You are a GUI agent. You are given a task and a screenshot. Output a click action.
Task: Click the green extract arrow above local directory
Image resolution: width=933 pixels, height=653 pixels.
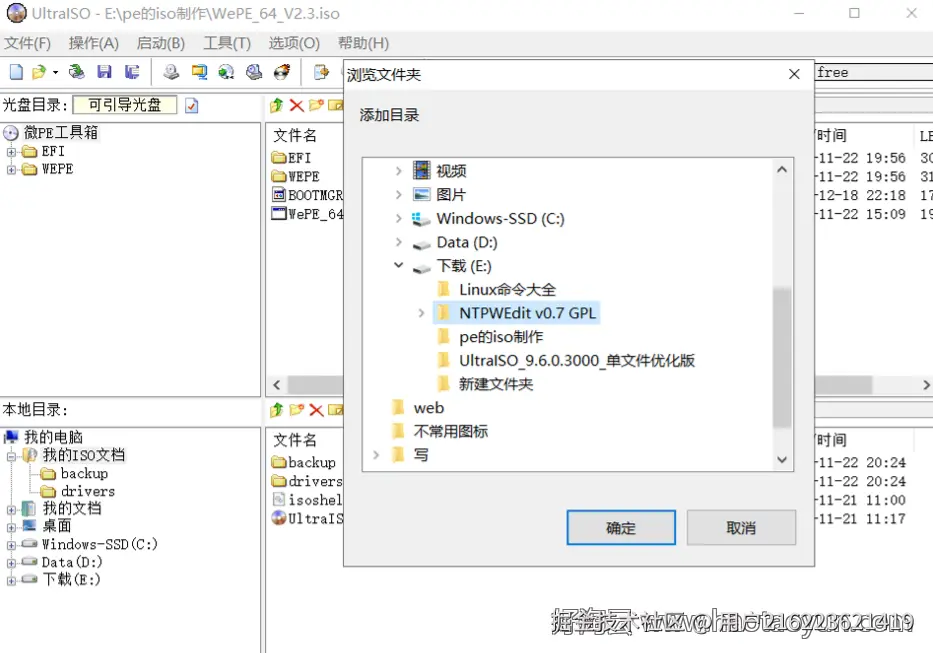tap(277, 409)
